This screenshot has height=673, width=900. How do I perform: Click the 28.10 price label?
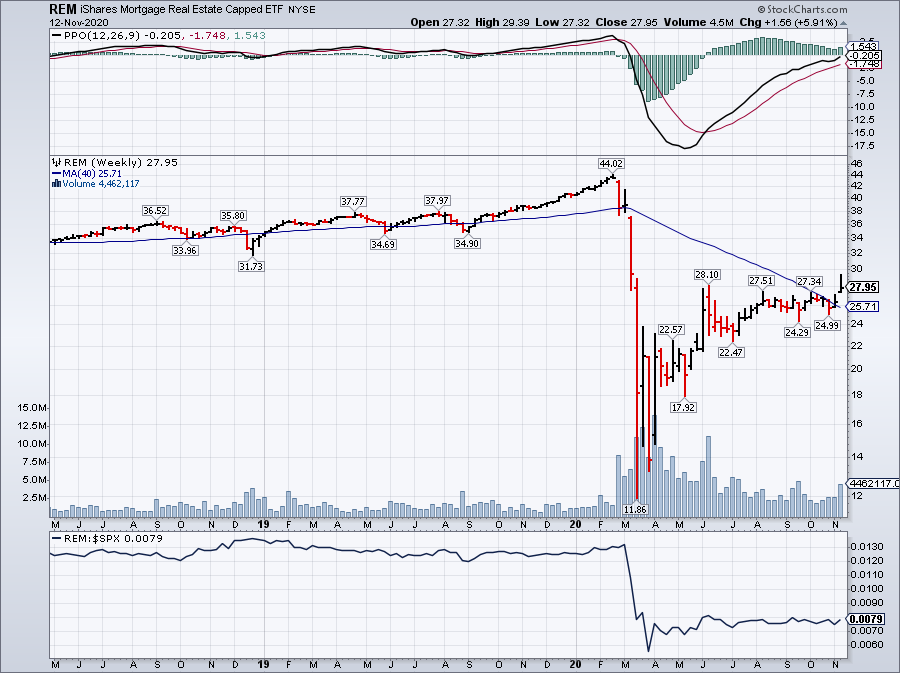[x=707, y=275]
